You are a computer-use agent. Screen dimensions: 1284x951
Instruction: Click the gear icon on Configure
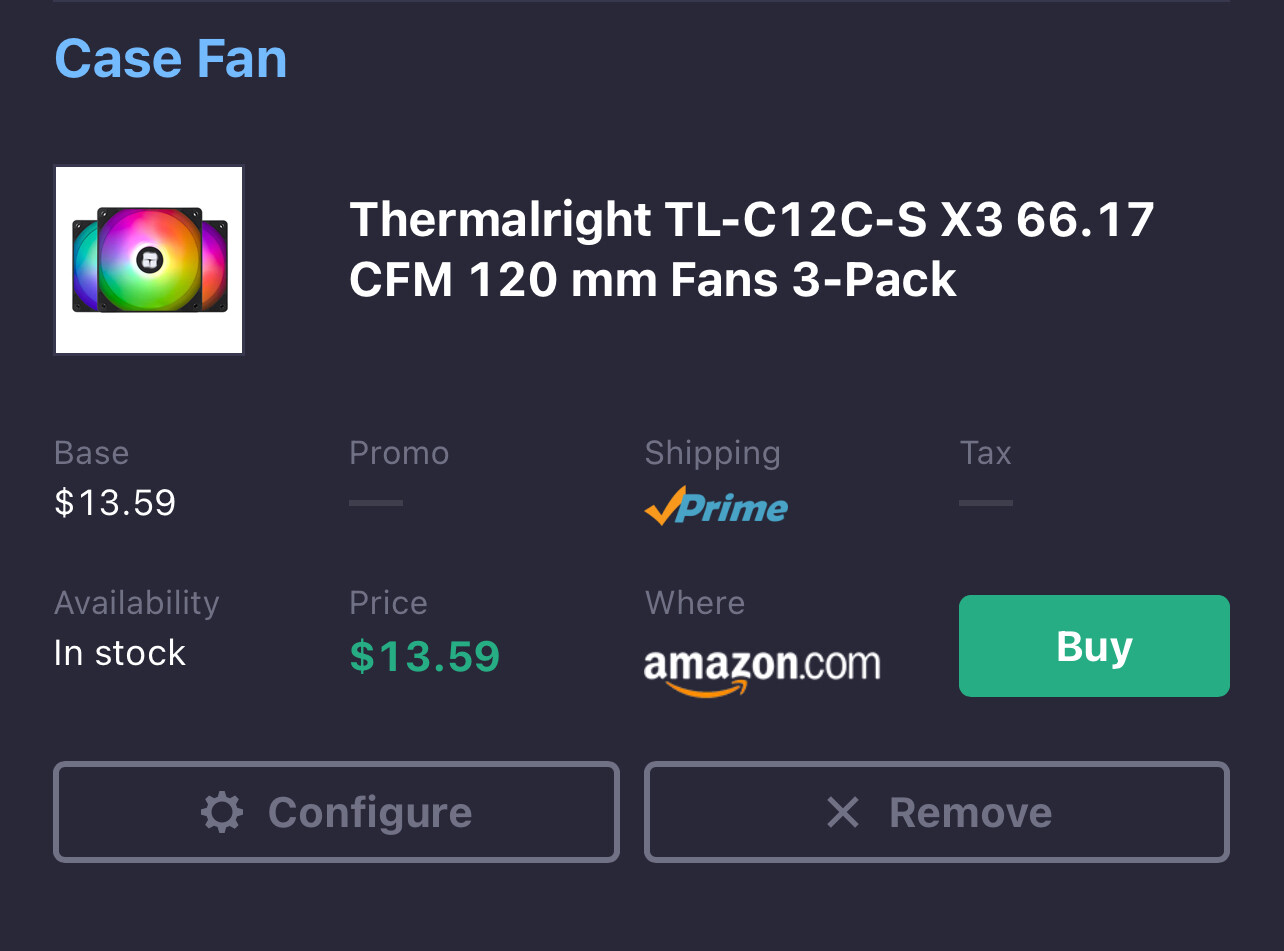pos(221,812)
